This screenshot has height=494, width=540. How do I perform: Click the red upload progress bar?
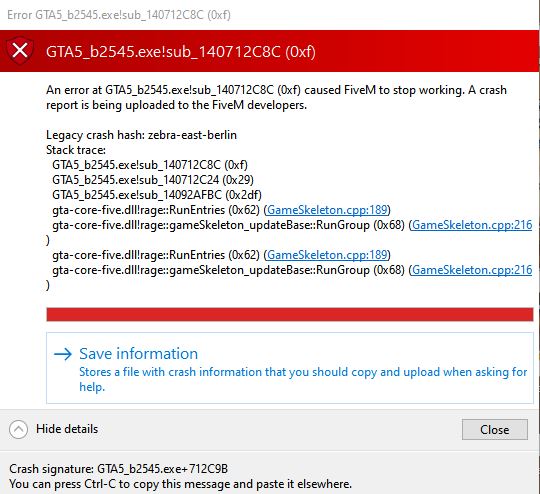(290, 315)
